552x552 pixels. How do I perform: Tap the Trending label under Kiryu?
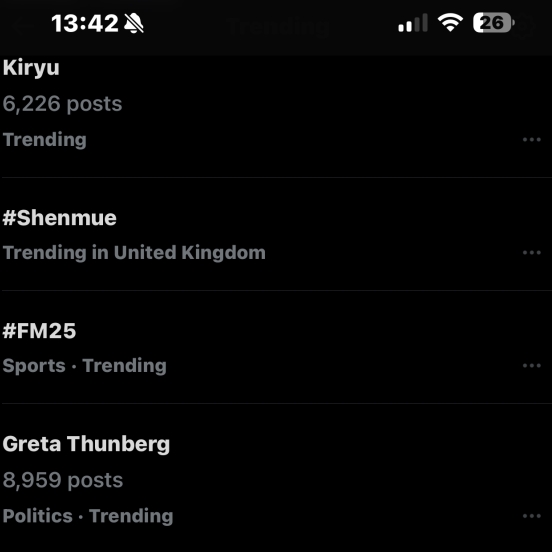click(44, 140)
